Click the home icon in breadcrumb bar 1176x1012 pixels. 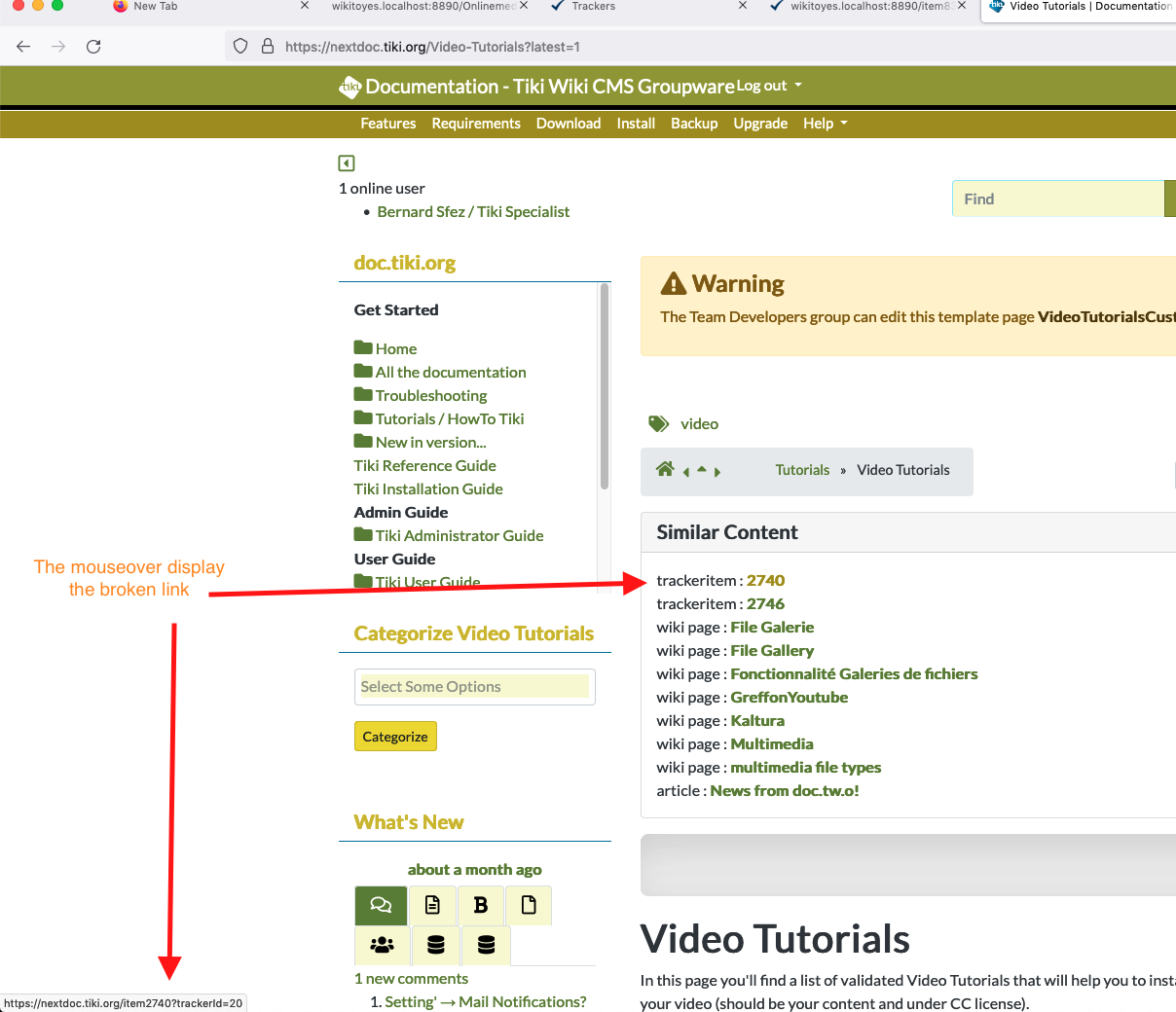665,469
